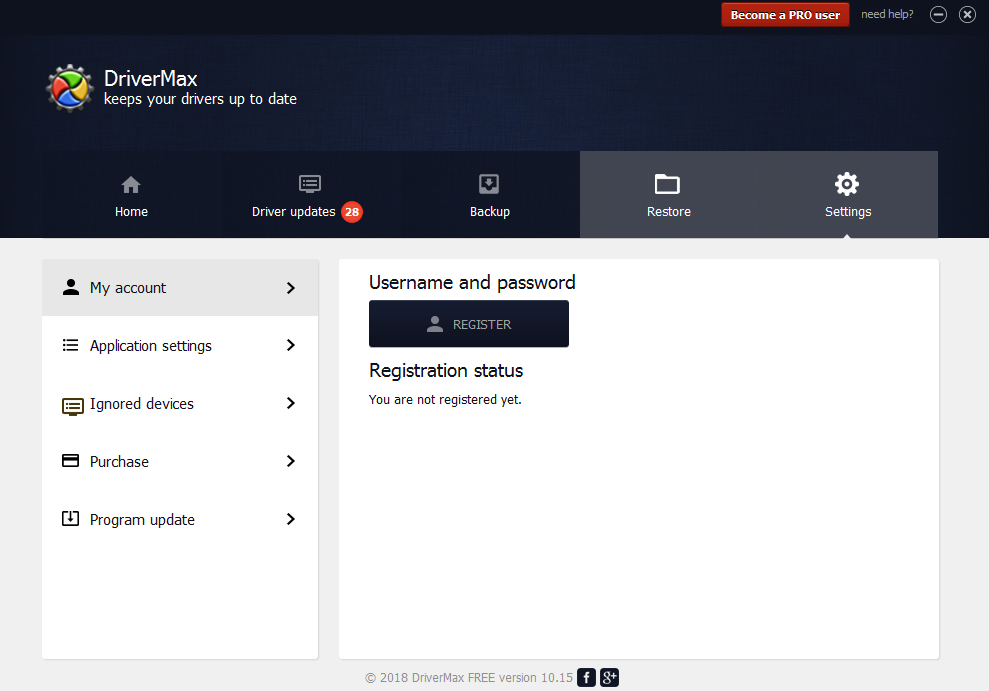Viewport: 989px width, 691px height.
Task: Open Application settings section
Action: 180,346
